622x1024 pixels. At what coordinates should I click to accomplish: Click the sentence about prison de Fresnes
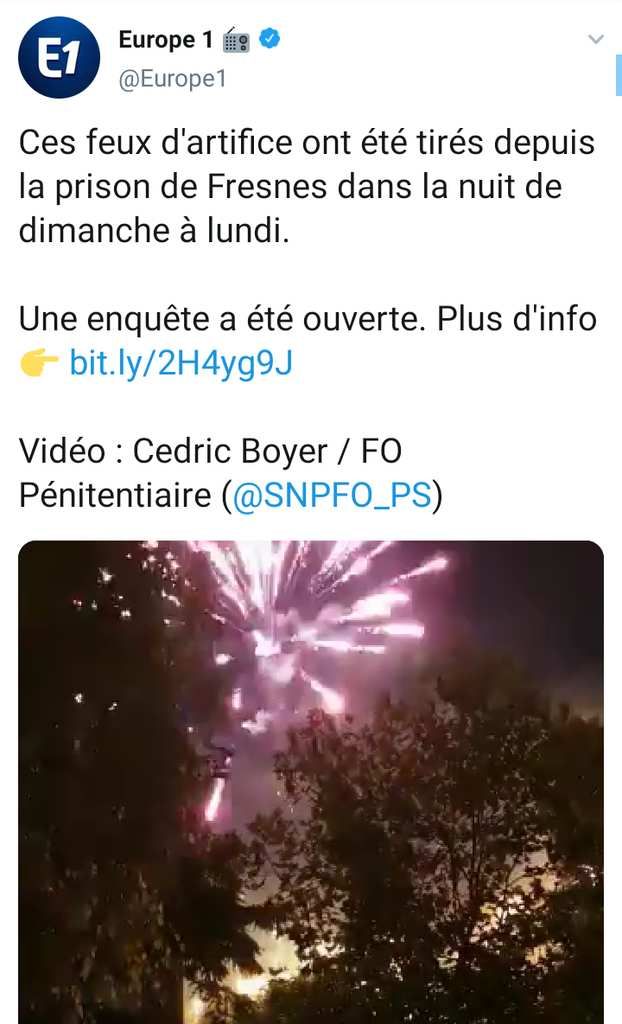tap(306, 186)
